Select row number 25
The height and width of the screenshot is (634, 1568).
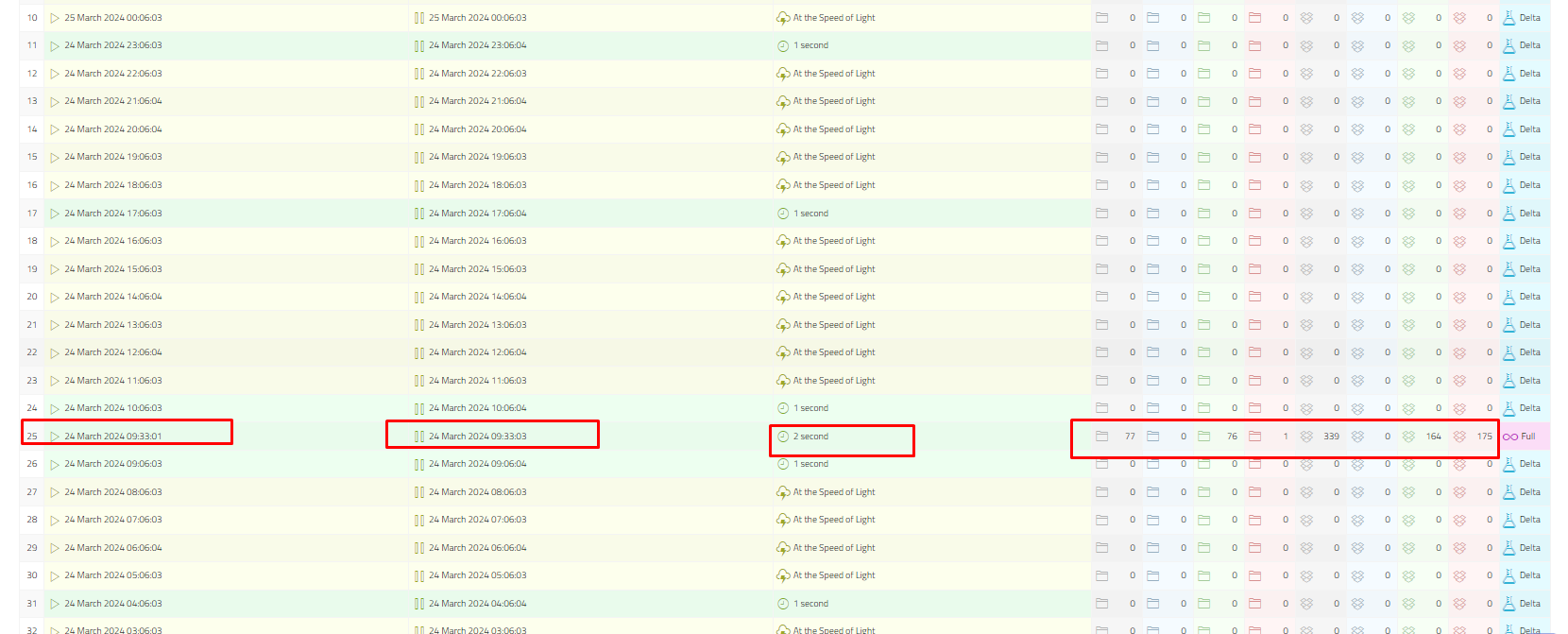pyautogui.click(x=32, y=437)
